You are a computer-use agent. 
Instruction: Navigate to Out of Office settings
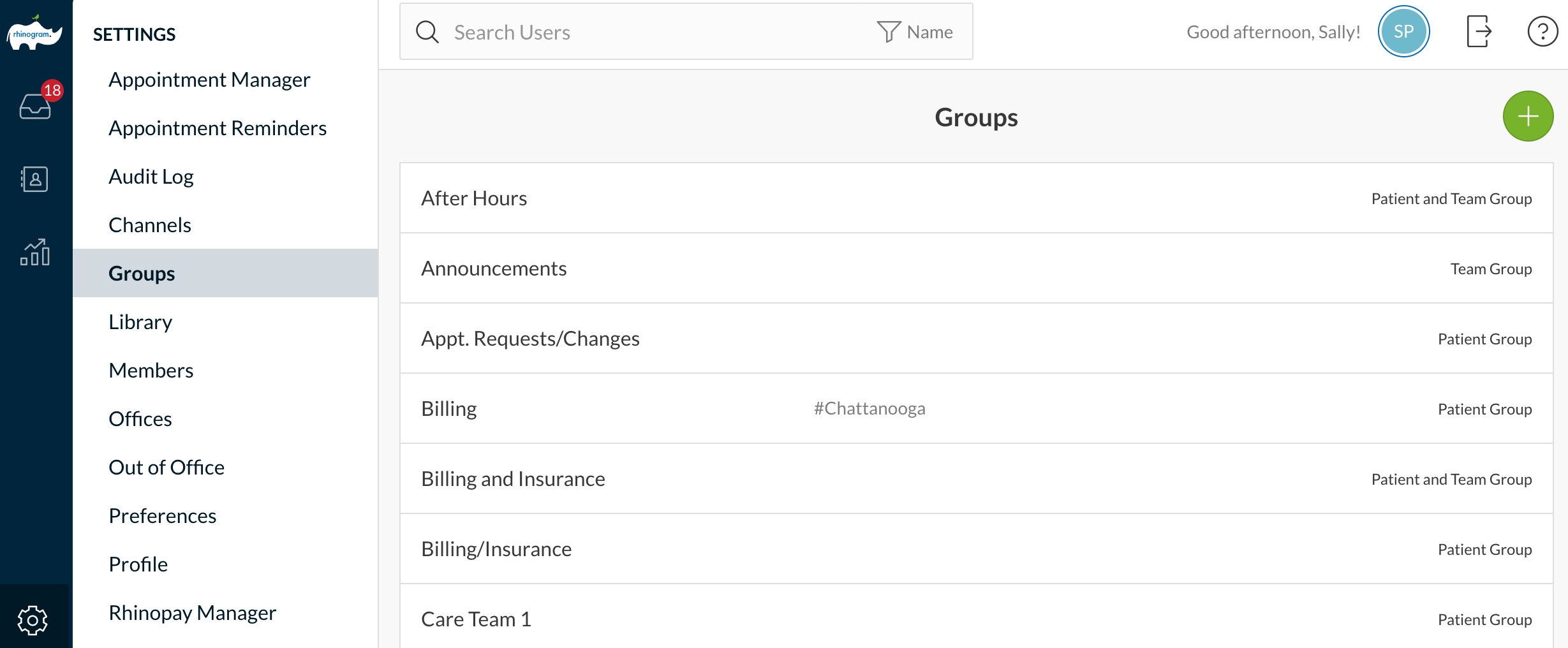166,468
